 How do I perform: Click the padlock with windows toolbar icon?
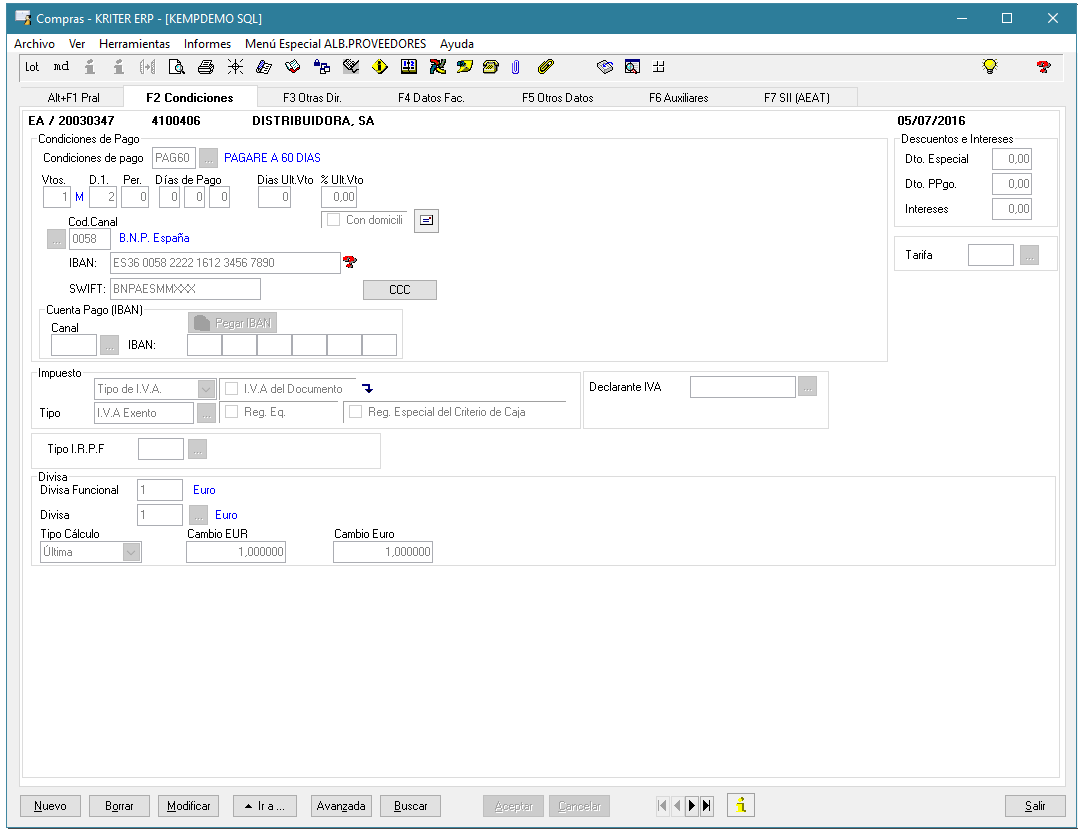tap(322, 67)
